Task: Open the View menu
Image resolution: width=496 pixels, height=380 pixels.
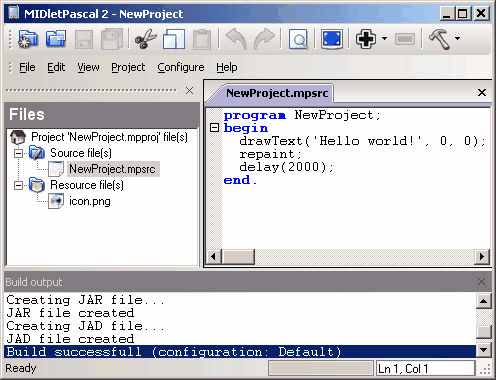Action: click(x=88, y=67)
